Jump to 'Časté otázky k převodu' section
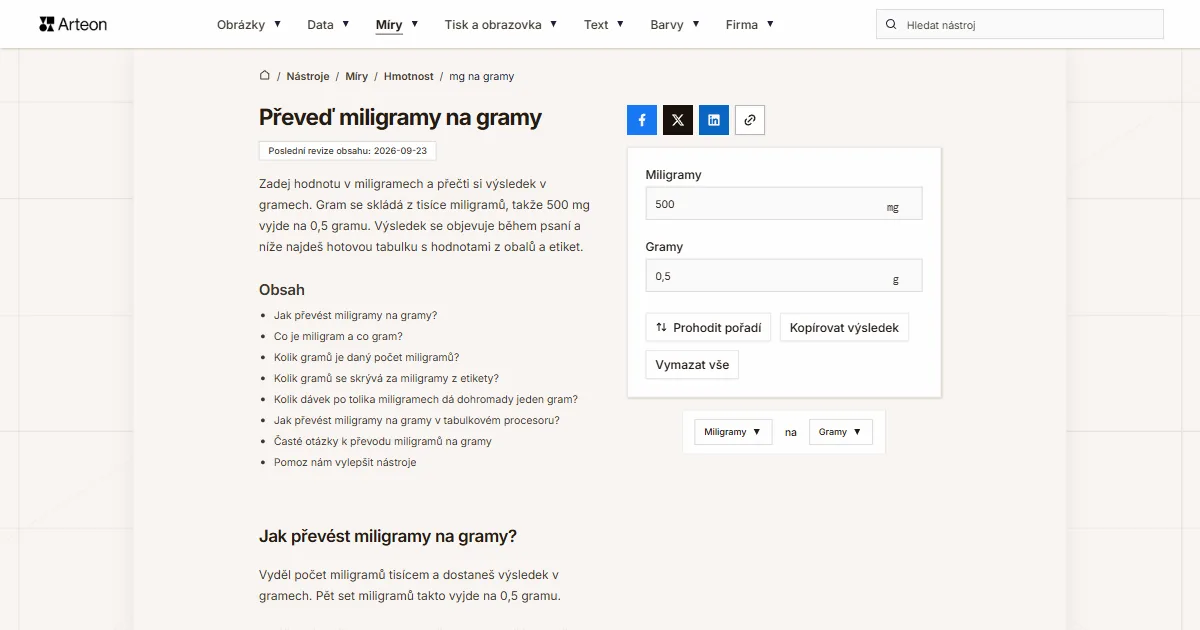This screenshot has height=630, width=1200. (383, 441)
